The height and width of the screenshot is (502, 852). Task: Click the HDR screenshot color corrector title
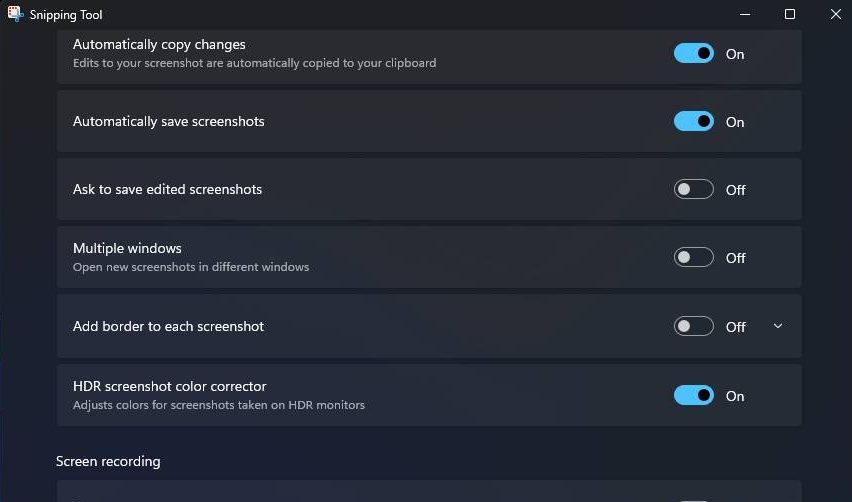(x=169, y=387)
